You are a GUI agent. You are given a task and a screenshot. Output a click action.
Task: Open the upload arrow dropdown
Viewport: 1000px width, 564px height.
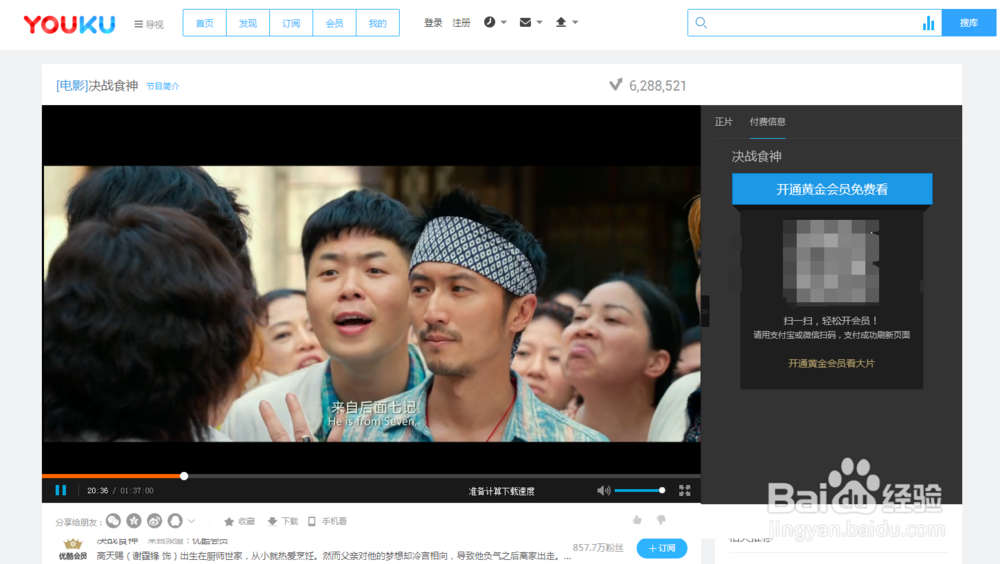(x=566, y=22)
